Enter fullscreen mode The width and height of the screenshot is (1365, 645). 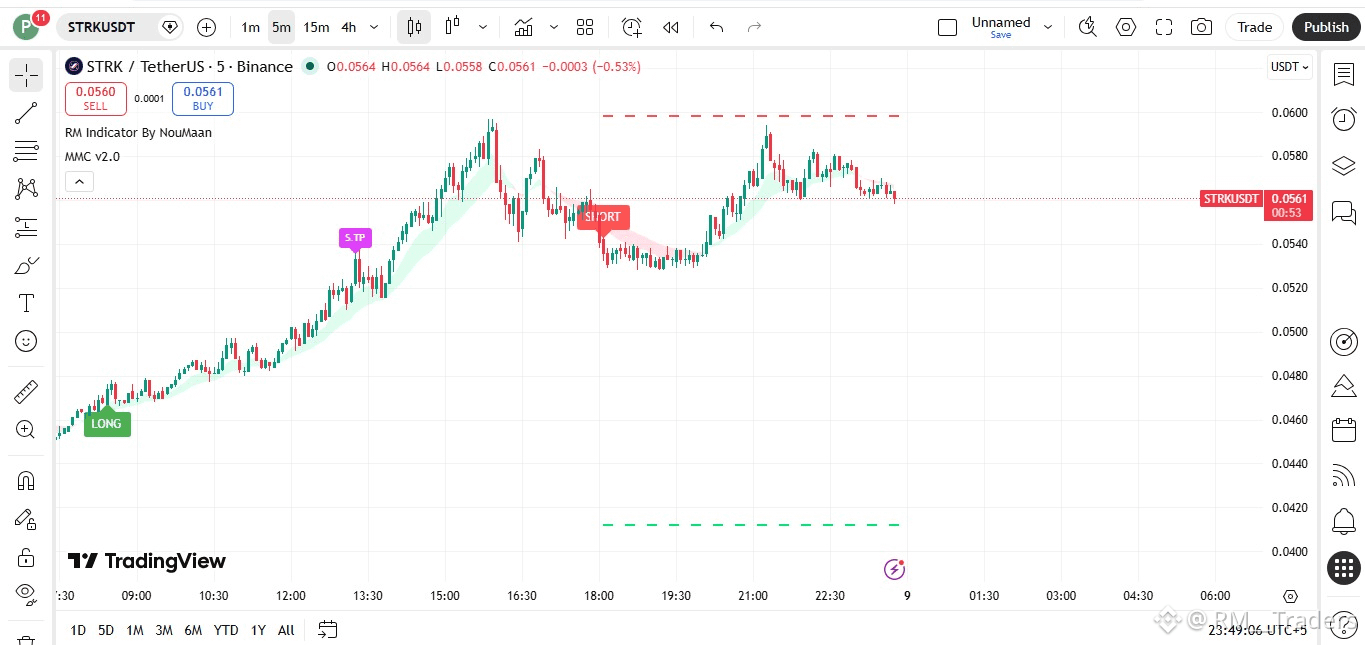click(1164, 27)
